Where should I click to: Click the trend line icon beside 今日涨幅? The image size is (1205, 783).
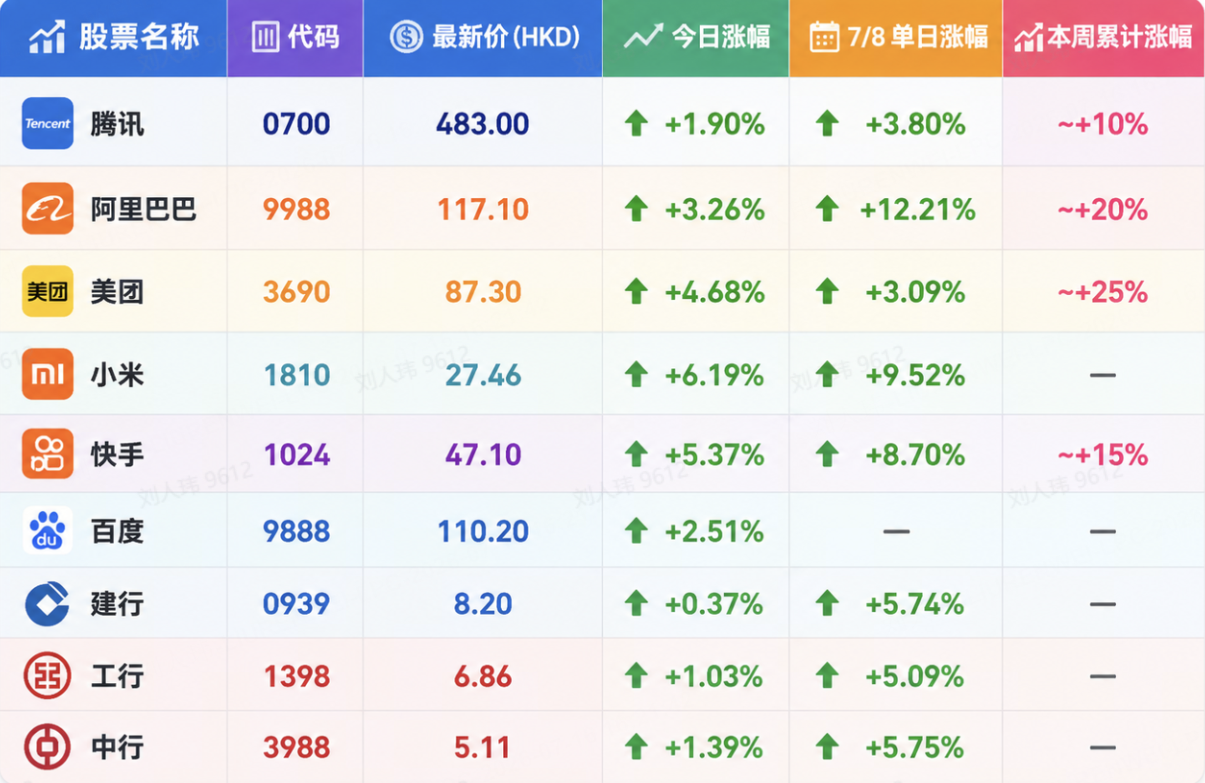643,38
